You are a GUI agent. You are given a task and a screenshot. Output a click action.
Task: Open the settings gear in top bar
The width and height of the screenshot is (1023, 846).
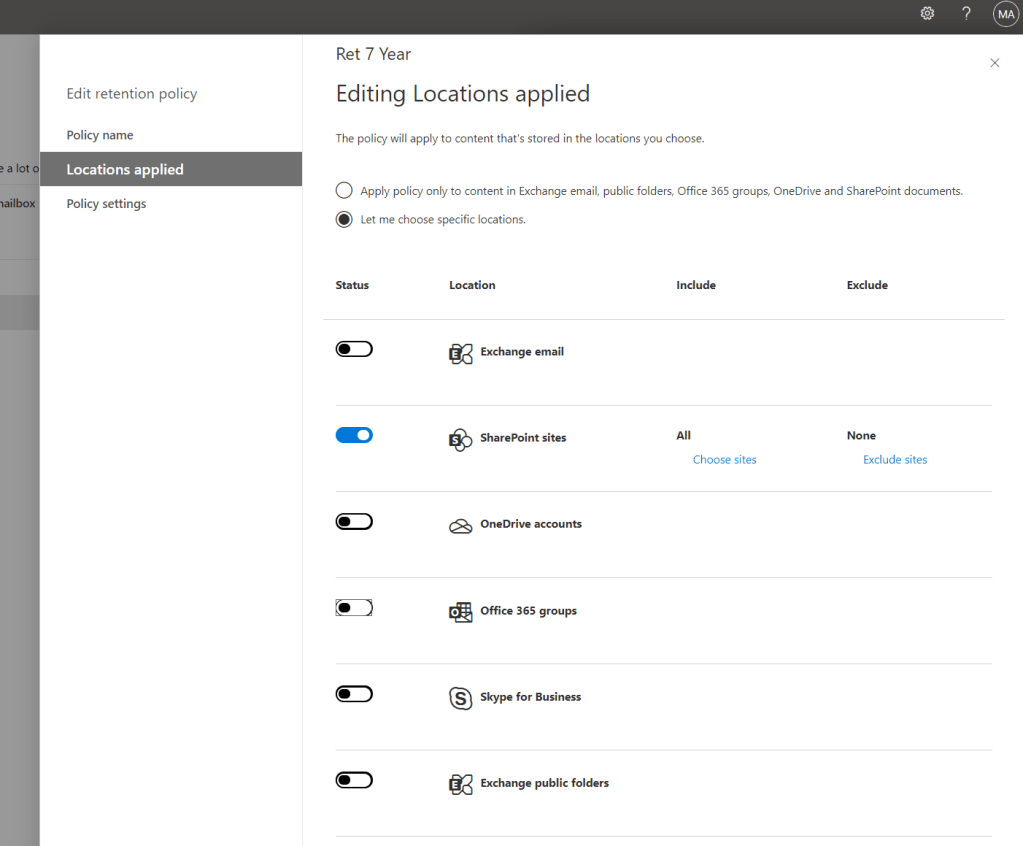tap(927, 13)
